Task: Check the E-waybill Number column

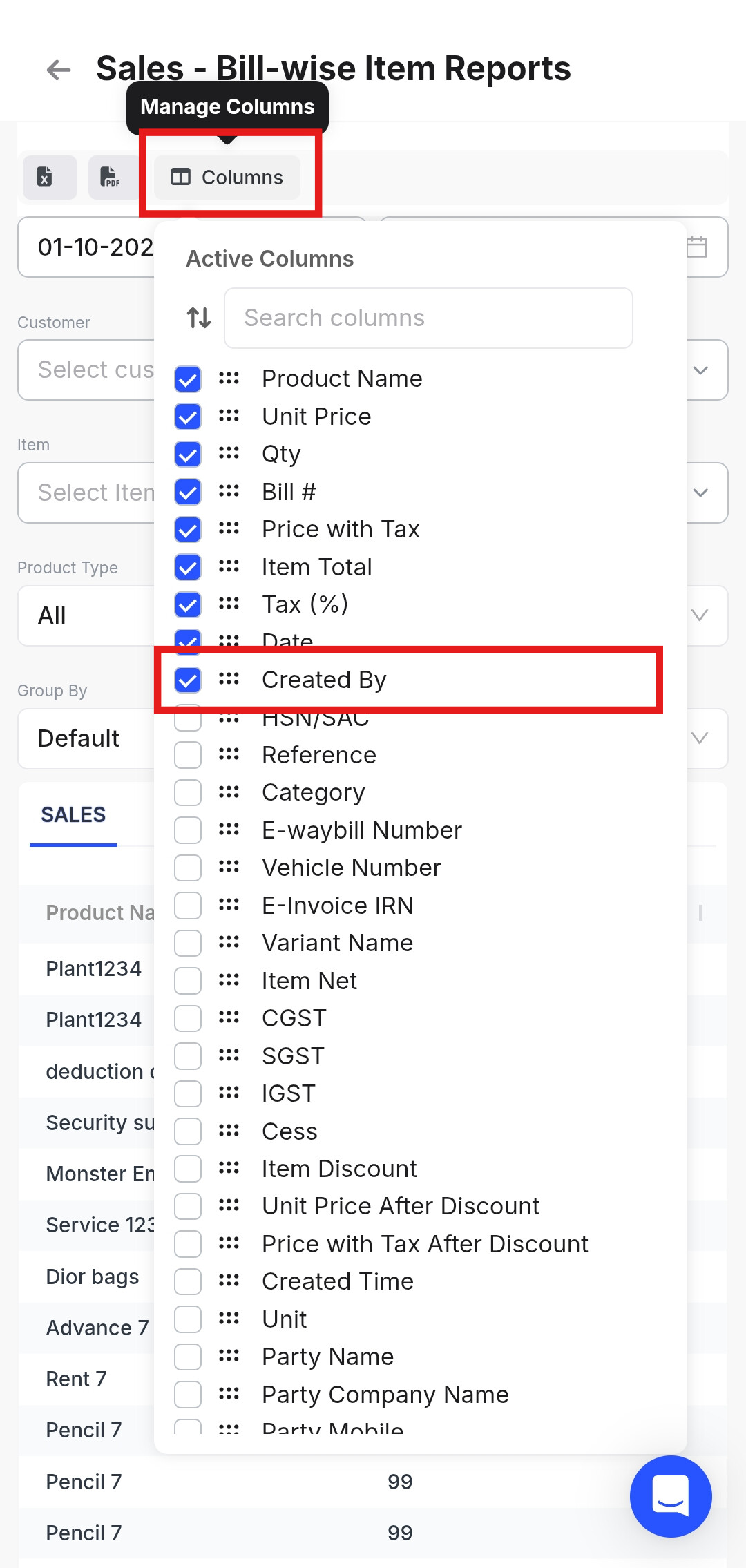Action: [188, 830]
